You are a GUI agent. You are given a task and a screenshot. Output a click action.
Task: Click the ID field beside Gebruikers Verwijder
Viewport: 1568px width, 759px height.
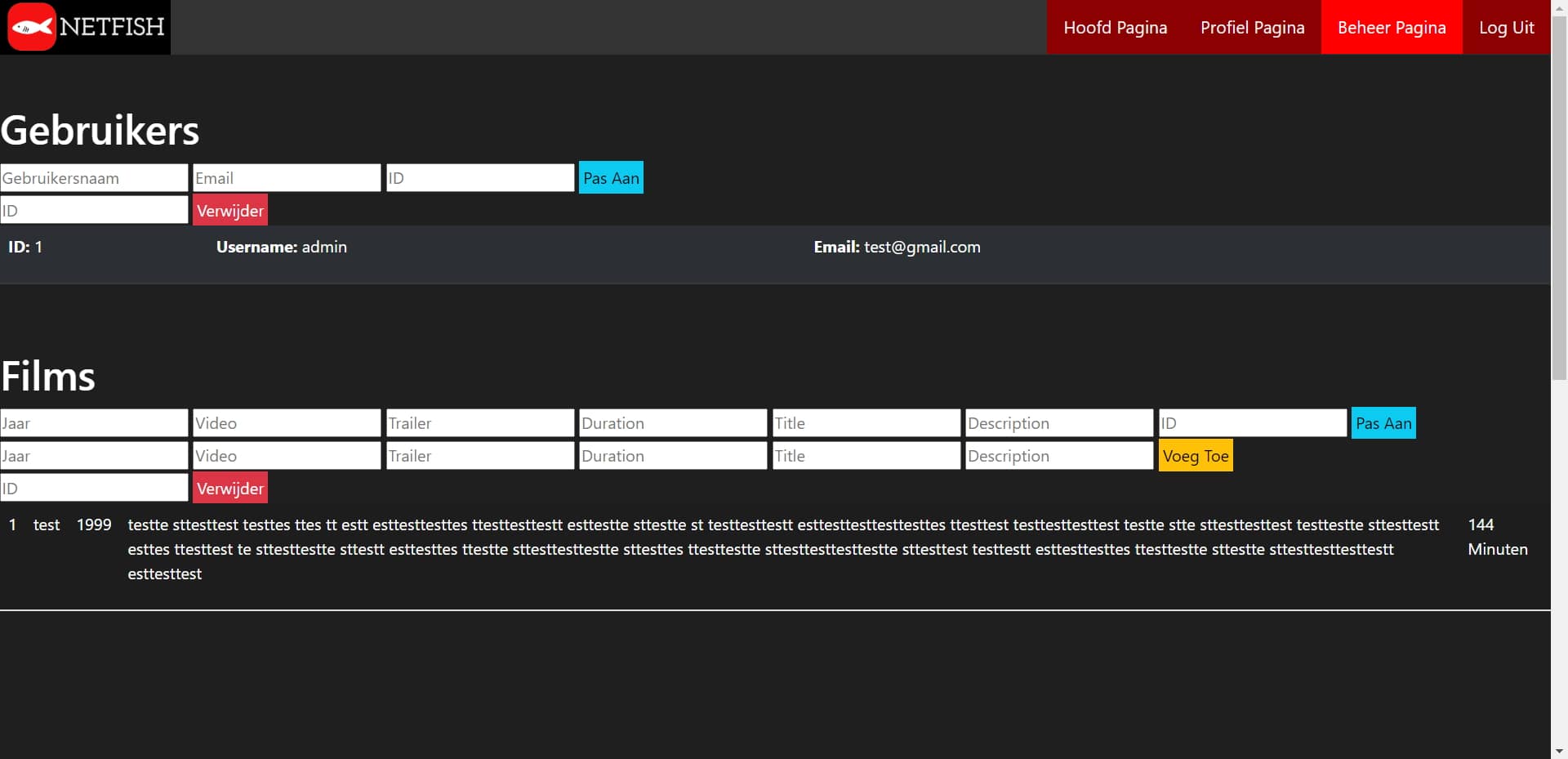[94, 211]
